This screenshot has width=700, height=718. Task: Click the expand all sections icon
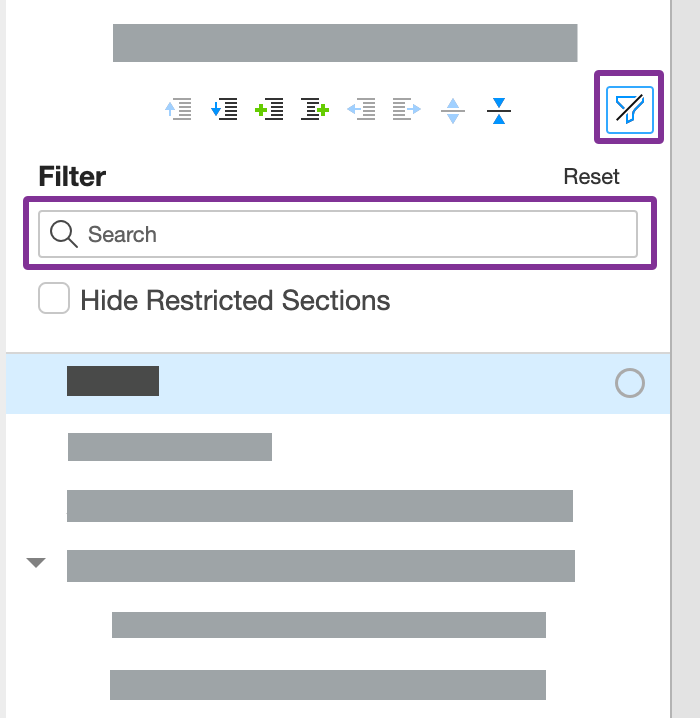[x=453, y=110]
